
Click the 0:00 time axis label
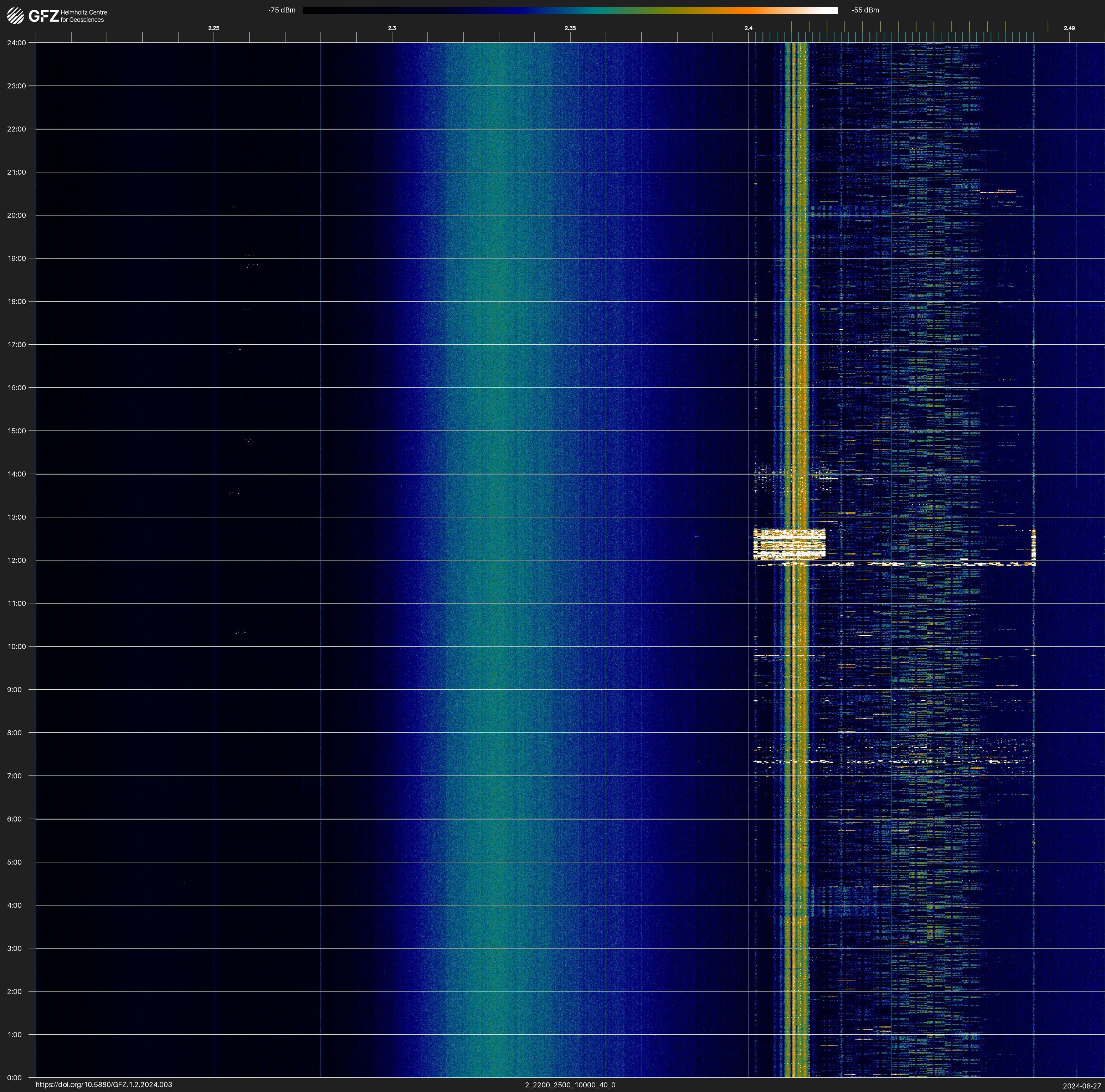click(15, 1078)
